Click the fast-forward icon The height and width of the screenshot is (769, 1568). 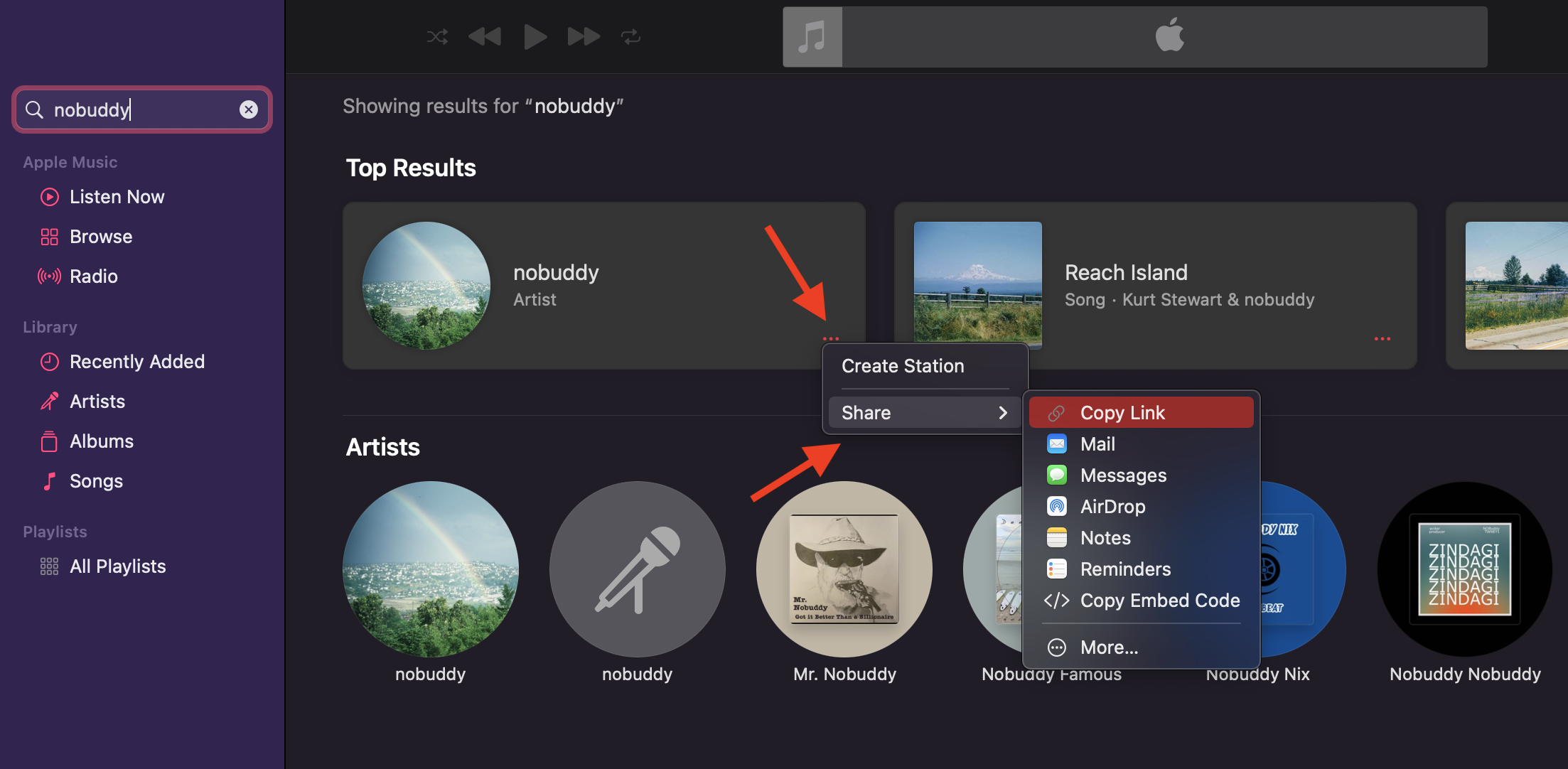point(582,36)
